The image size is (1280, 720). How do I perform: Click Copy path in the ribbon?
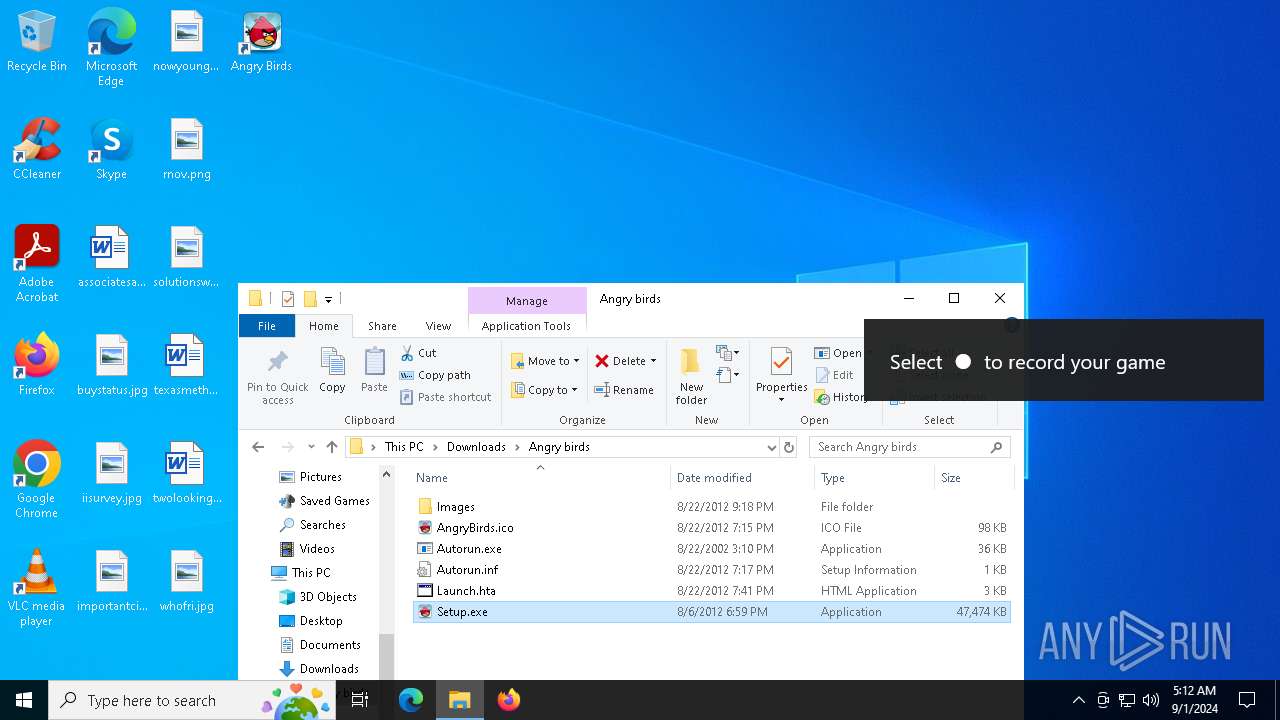click(x=435, y=375)
